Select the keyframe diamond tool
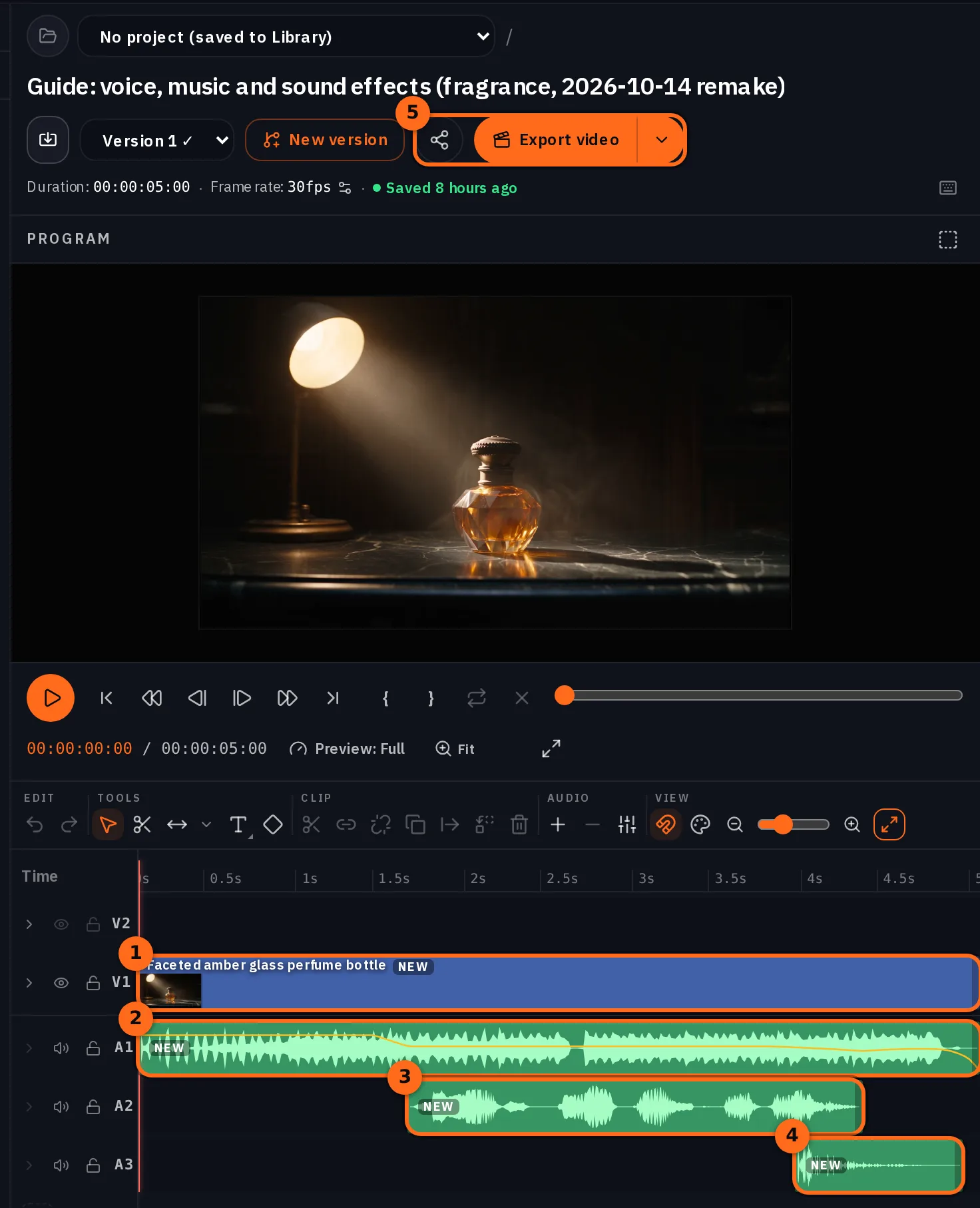The height and width of the screenshot is (1208, 980). coord(273,824)
